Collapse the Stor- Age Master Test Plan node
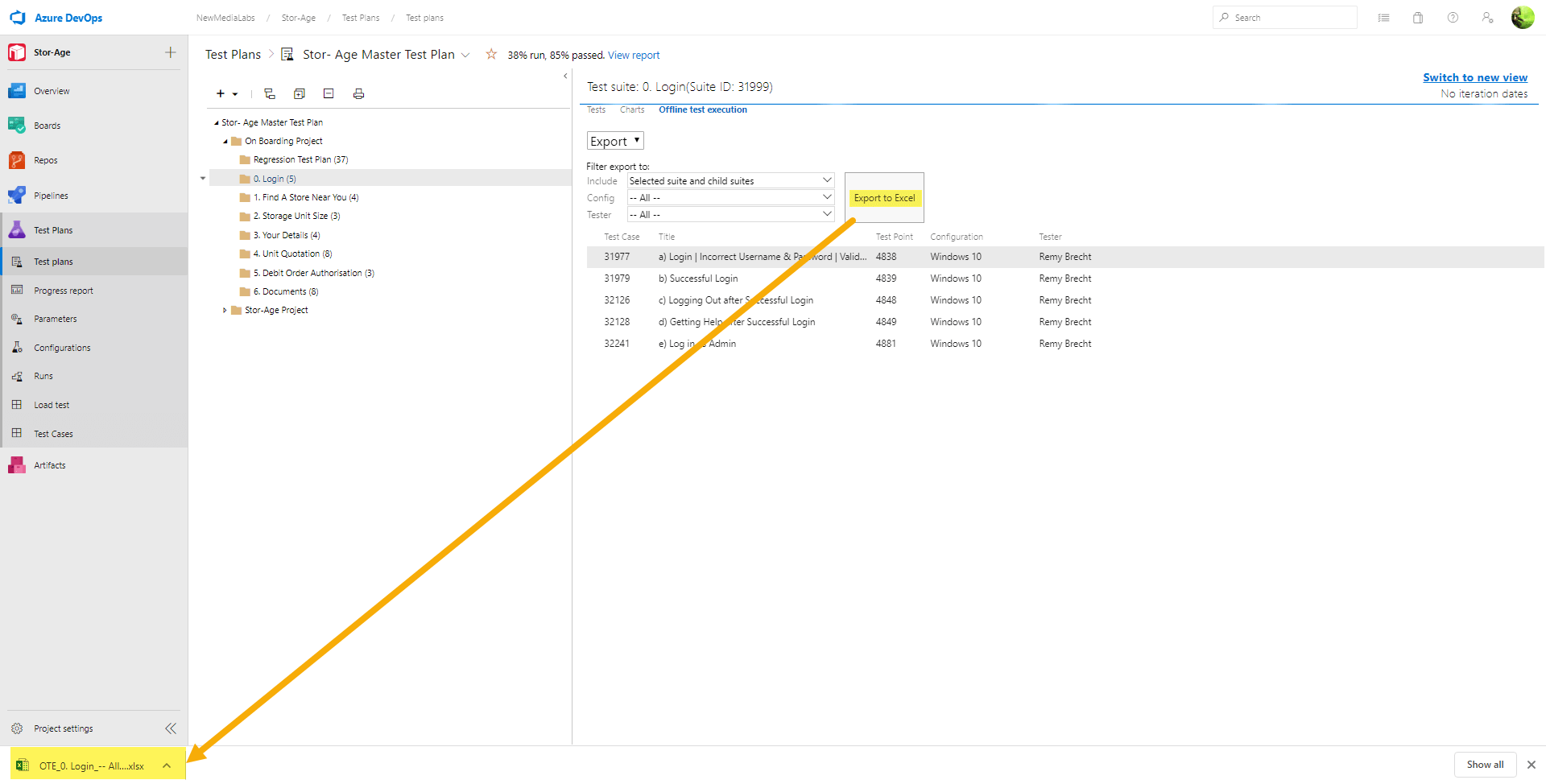This screenshot has width=1546, height=784. (216, 123)
